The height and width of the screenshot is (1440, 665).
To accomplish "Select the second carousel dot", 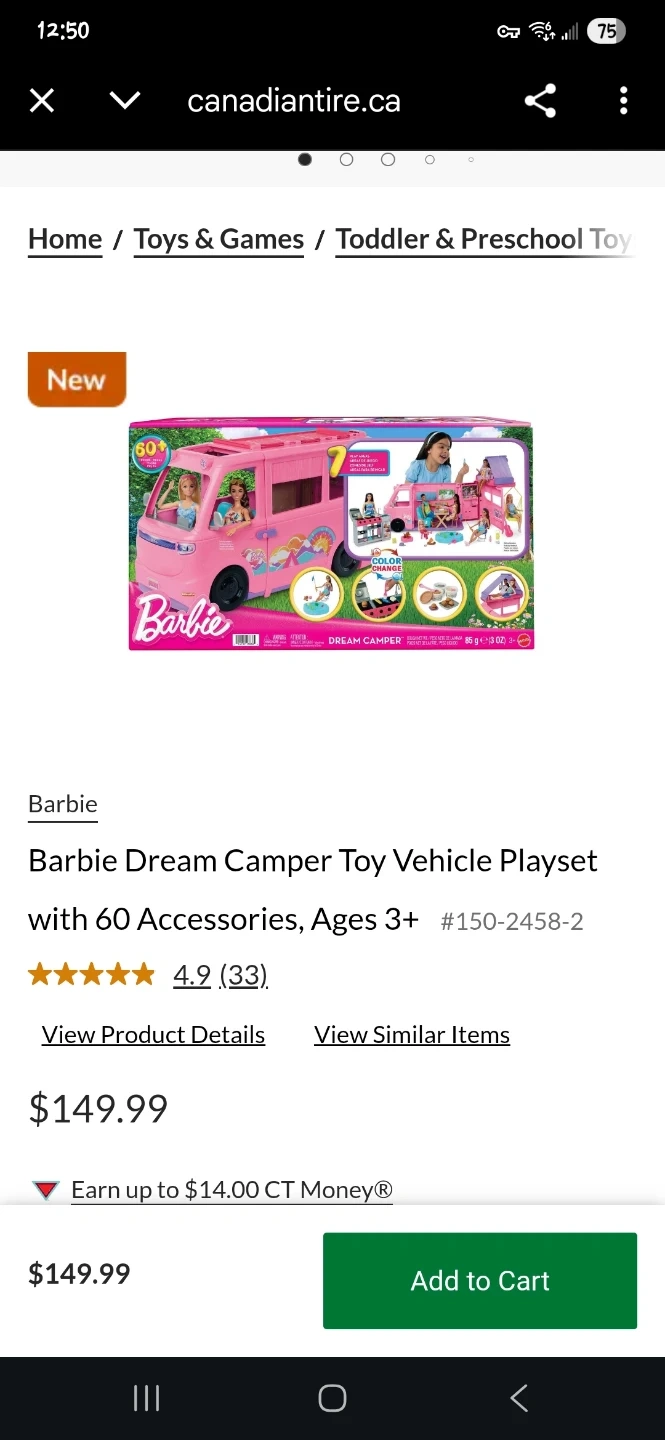I will (x=346, y=160).
